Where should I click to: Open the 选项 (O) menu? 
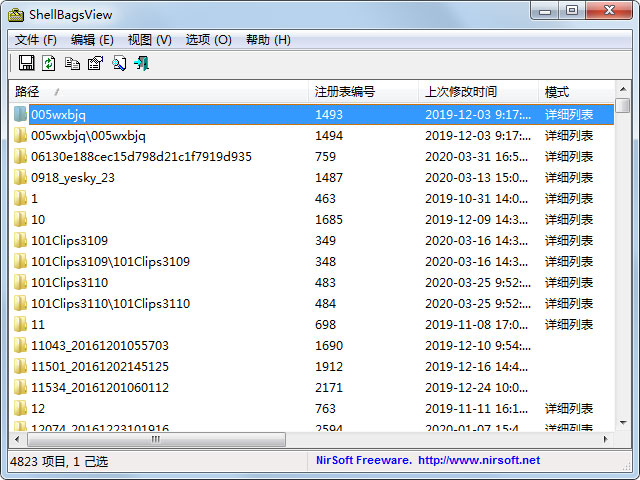208,40
